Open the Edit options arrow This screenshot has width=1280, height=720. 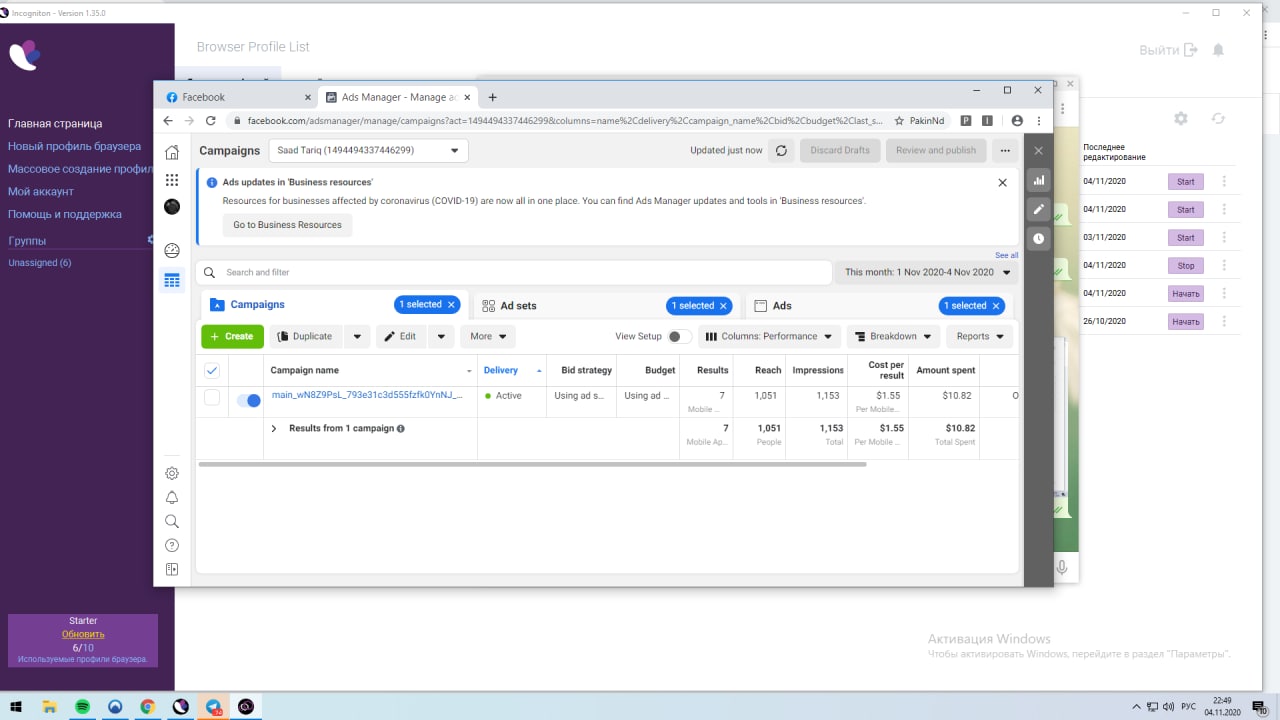coord(443,336)
